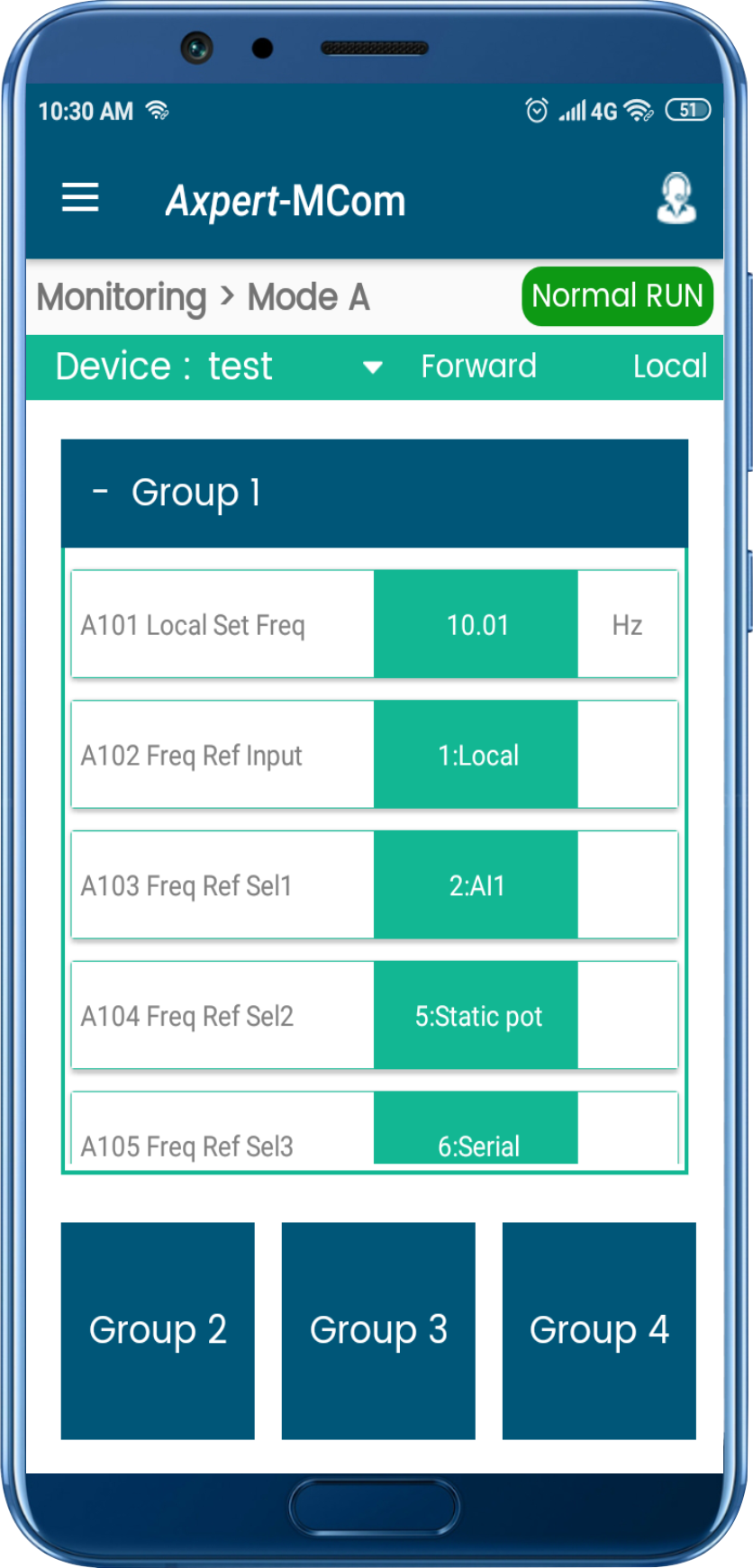753x1568 pixels.
Task: Tap the alarm clock status icon
Action: [x=537, y=111]
